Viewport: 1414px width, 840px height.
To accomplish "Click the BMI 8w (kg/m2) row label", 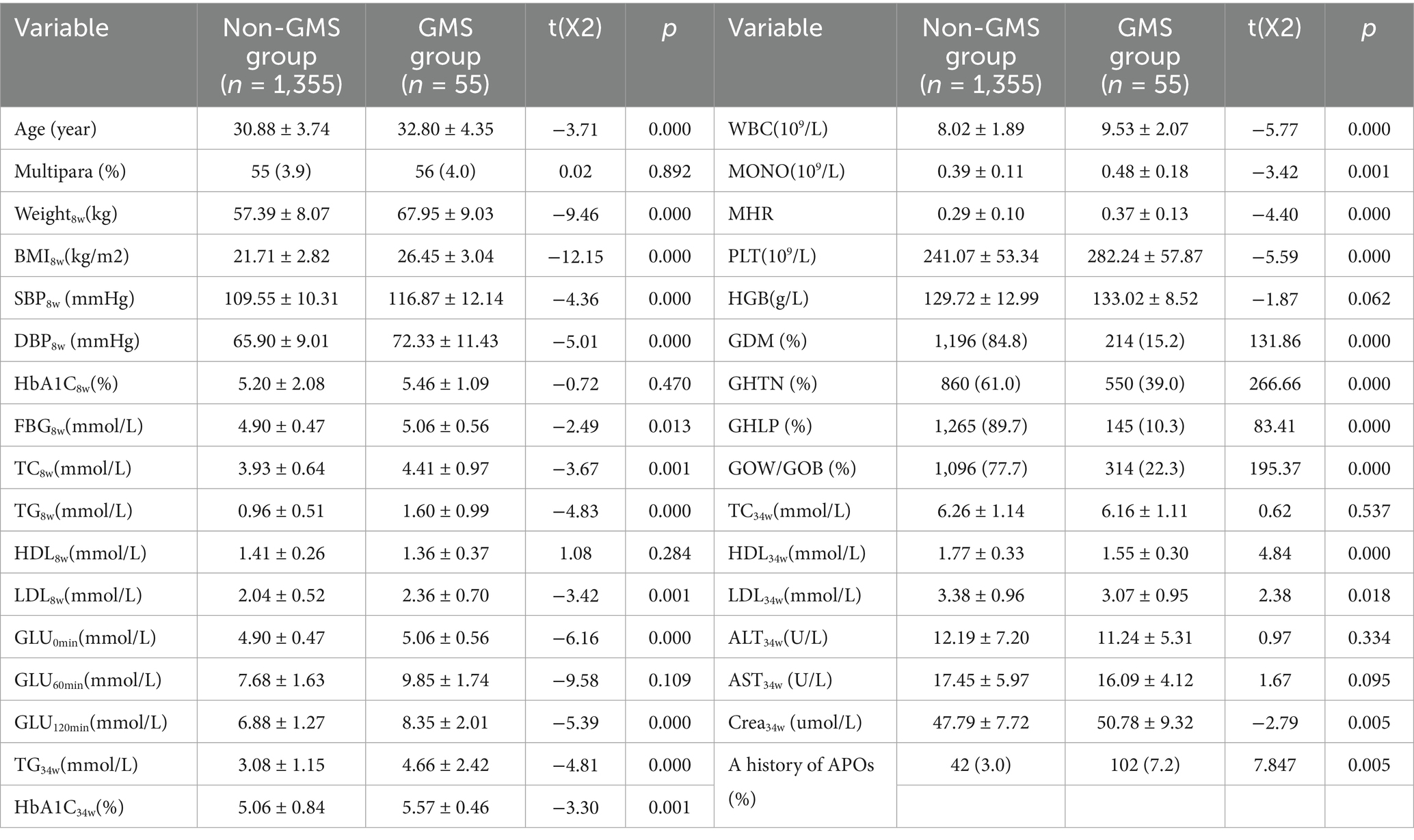I will (x=72, y=256).
